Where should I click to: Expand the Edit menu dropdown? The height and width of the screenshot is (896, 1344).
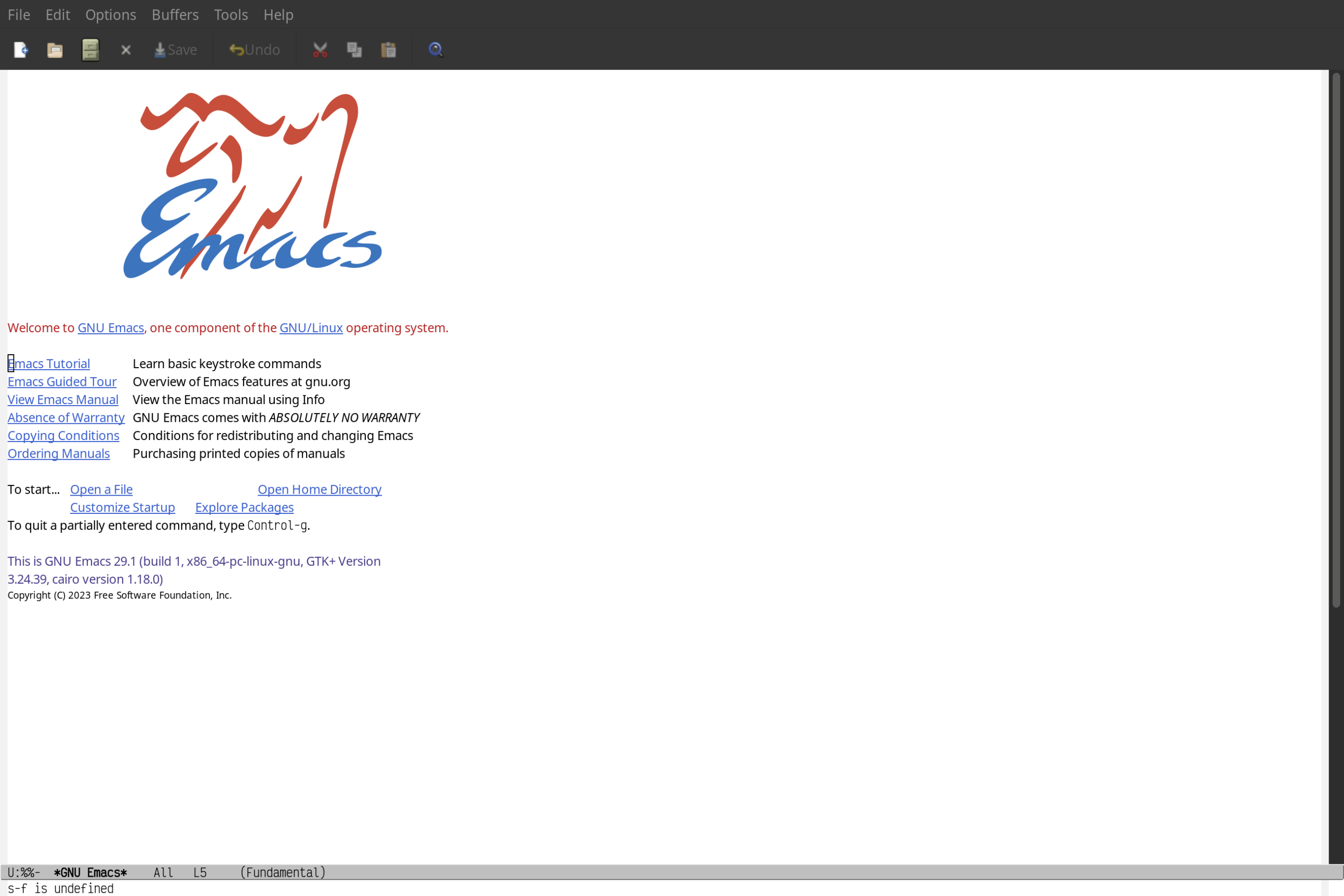click(x=57, y=14)
